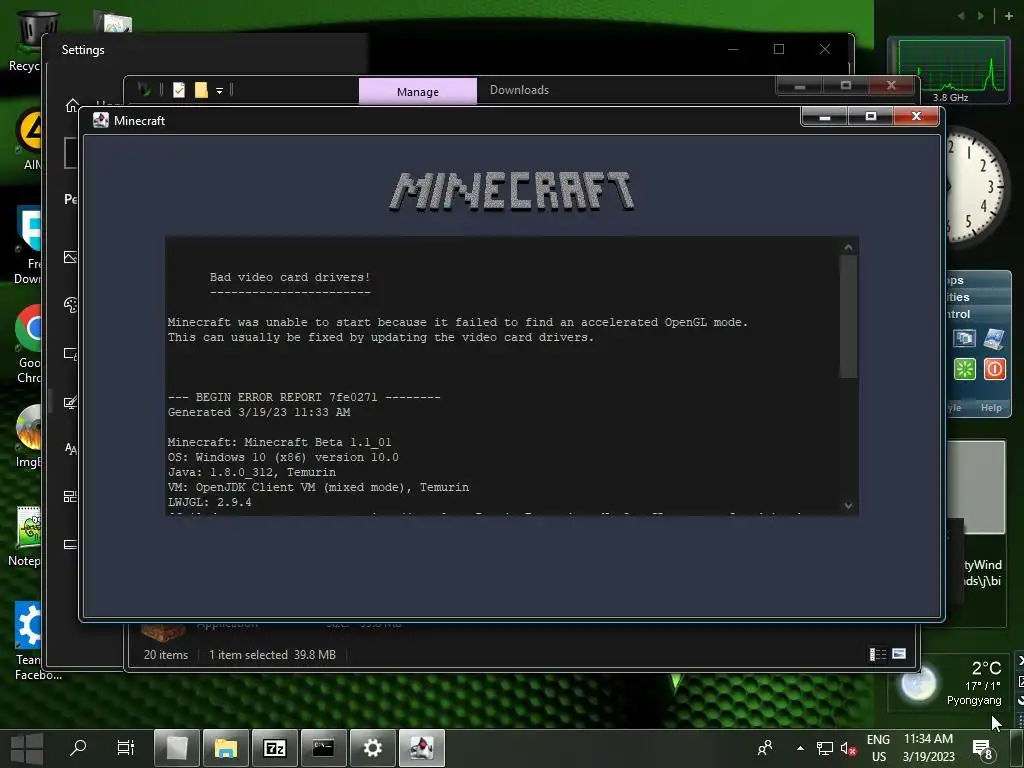Open Notepad++ desktop icon
The image size is (1024, 768).
(26, 537)
